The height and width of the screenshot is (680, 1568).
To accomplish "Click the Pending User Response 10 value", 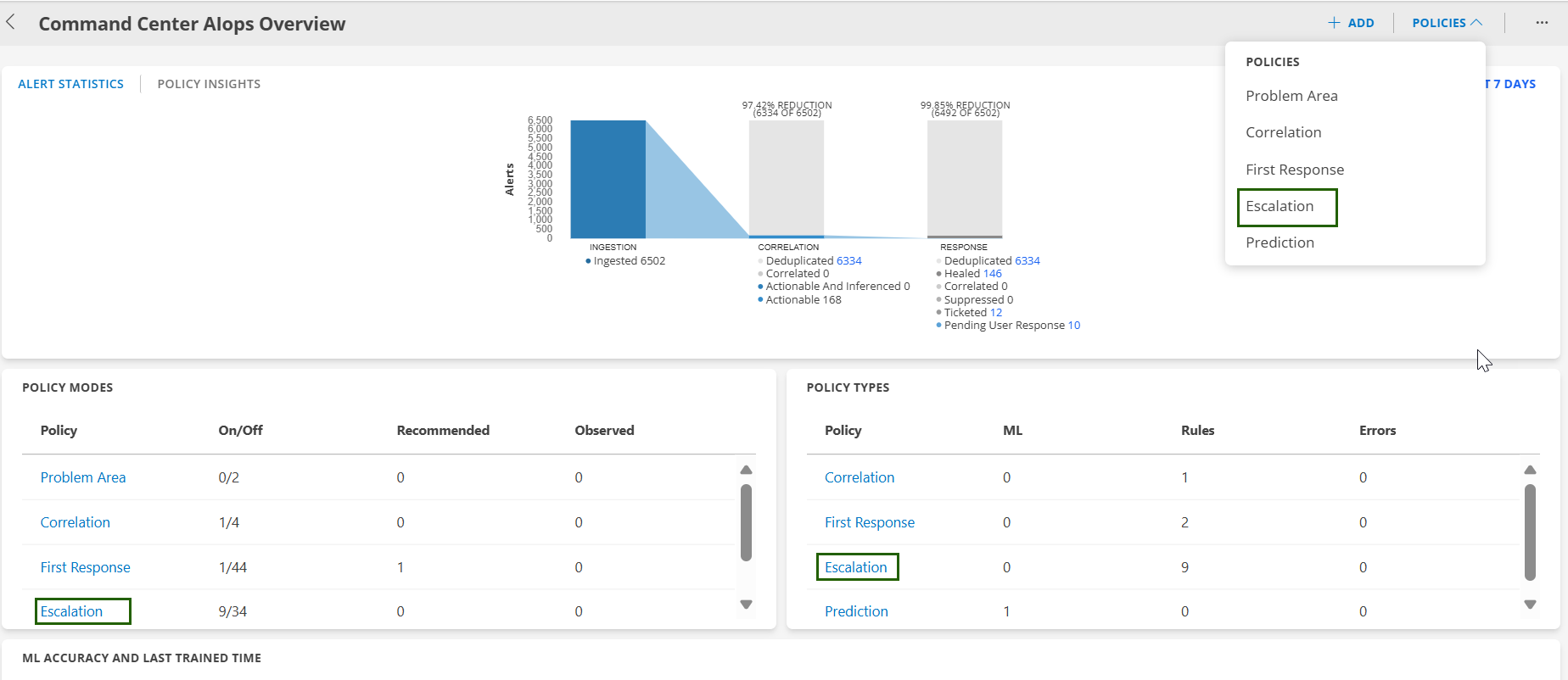I will 1073,326.
